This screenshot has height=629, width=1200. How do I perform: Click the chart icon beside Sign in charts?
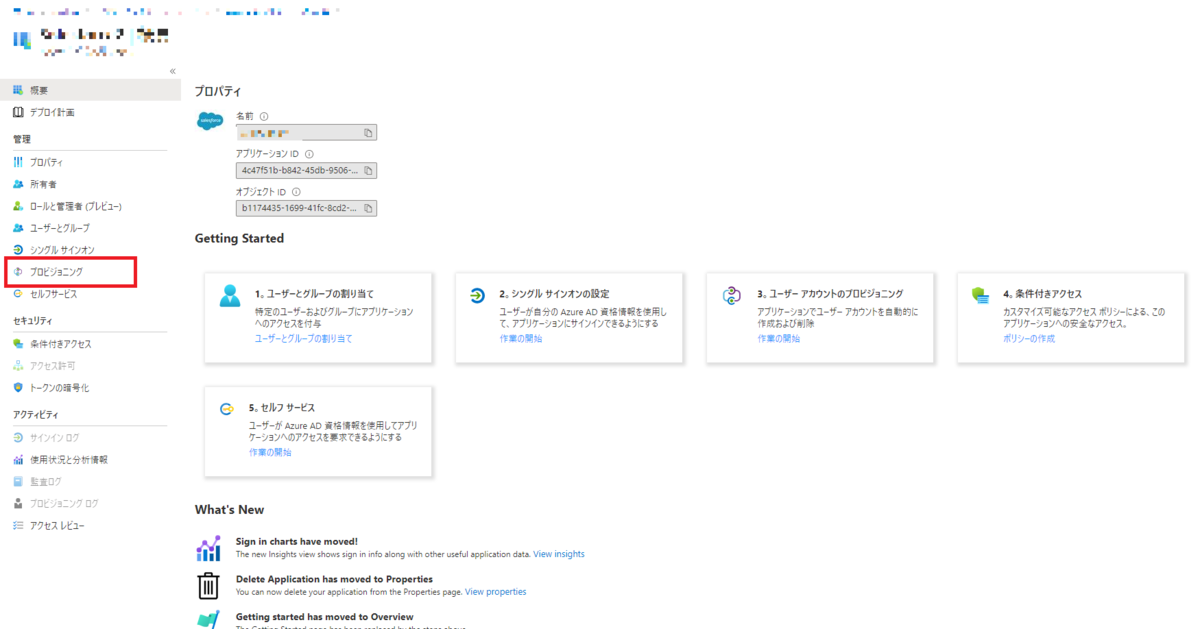coord(208,547)
